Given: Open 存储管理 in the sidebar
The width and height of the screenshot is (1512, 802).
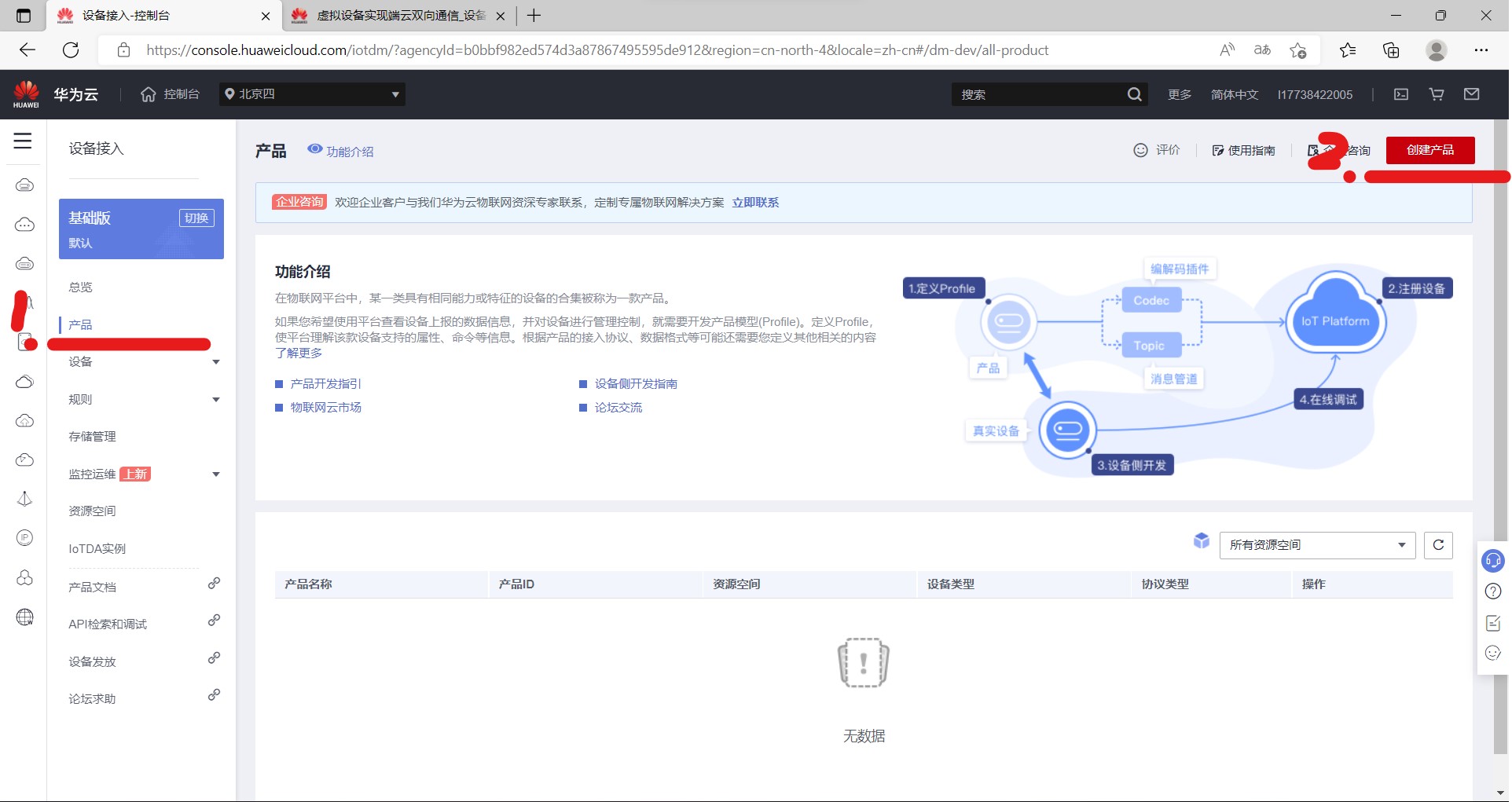Looking at the screenshot, I should click(x=92, y=437).
